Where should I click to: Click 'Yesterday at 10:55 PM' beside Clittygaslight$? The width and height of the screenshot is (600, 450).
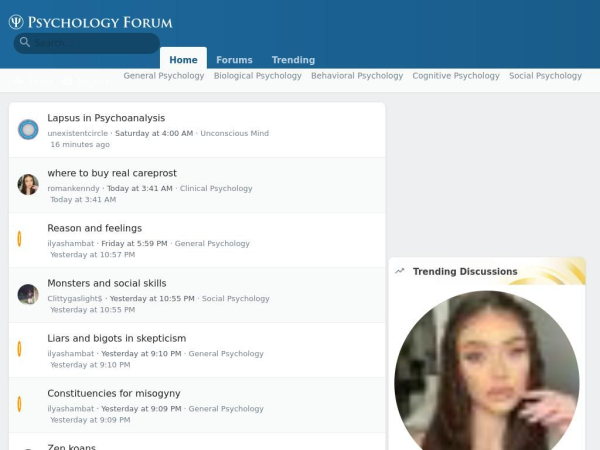click(152, 298)
